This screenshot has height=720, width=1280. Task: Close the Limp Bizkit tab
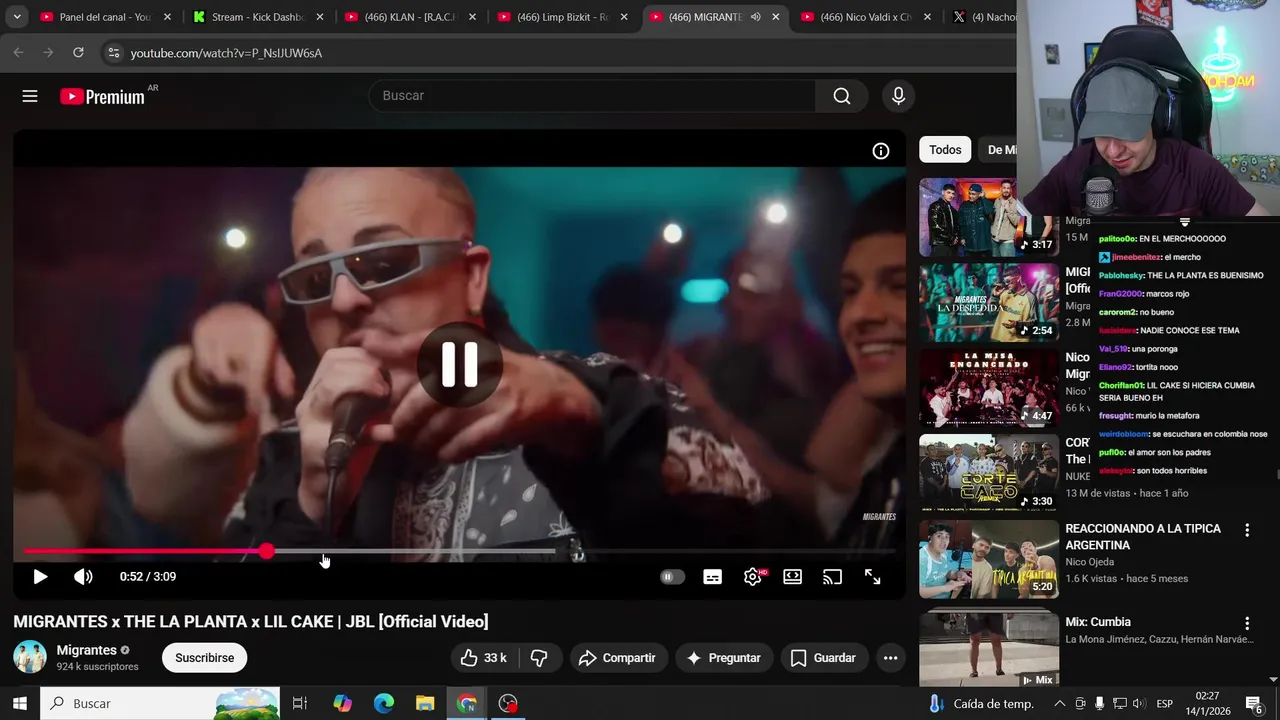pos(623,17)
